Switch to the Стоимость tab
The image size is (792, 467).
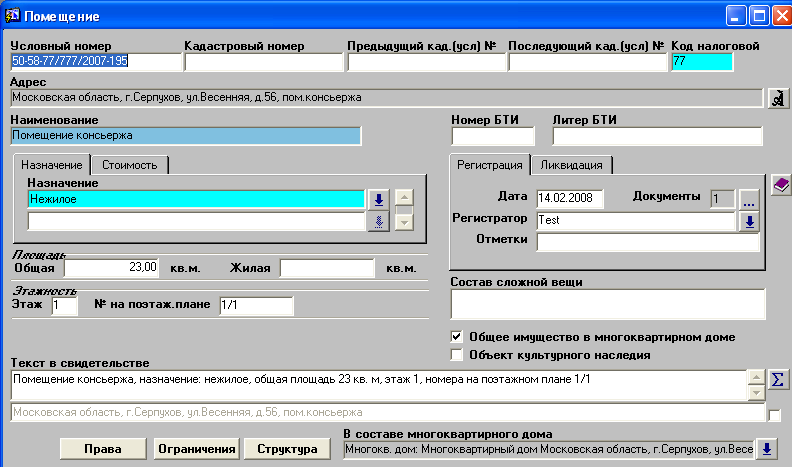[130, 165]
